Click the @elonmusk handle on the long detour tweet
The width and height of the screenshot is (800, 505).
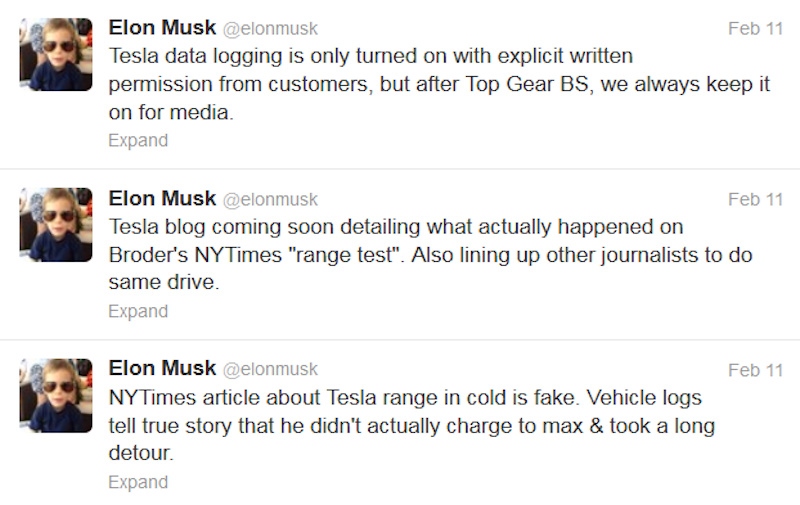[270, 371]
